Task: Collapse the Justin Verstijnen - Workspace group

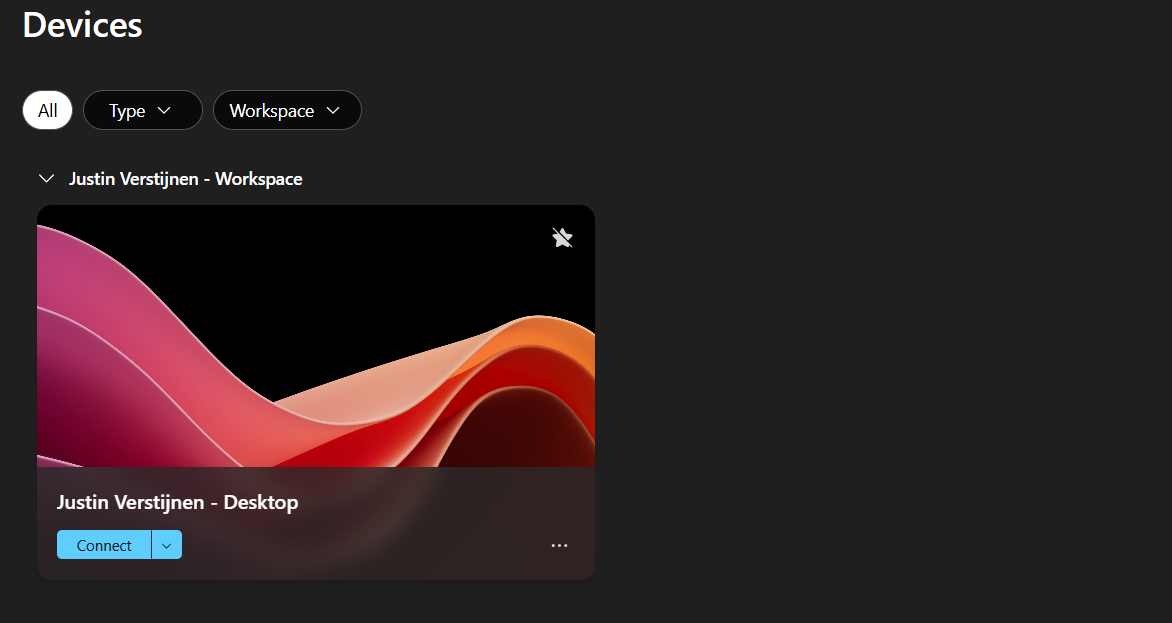Action: point(46,179)
